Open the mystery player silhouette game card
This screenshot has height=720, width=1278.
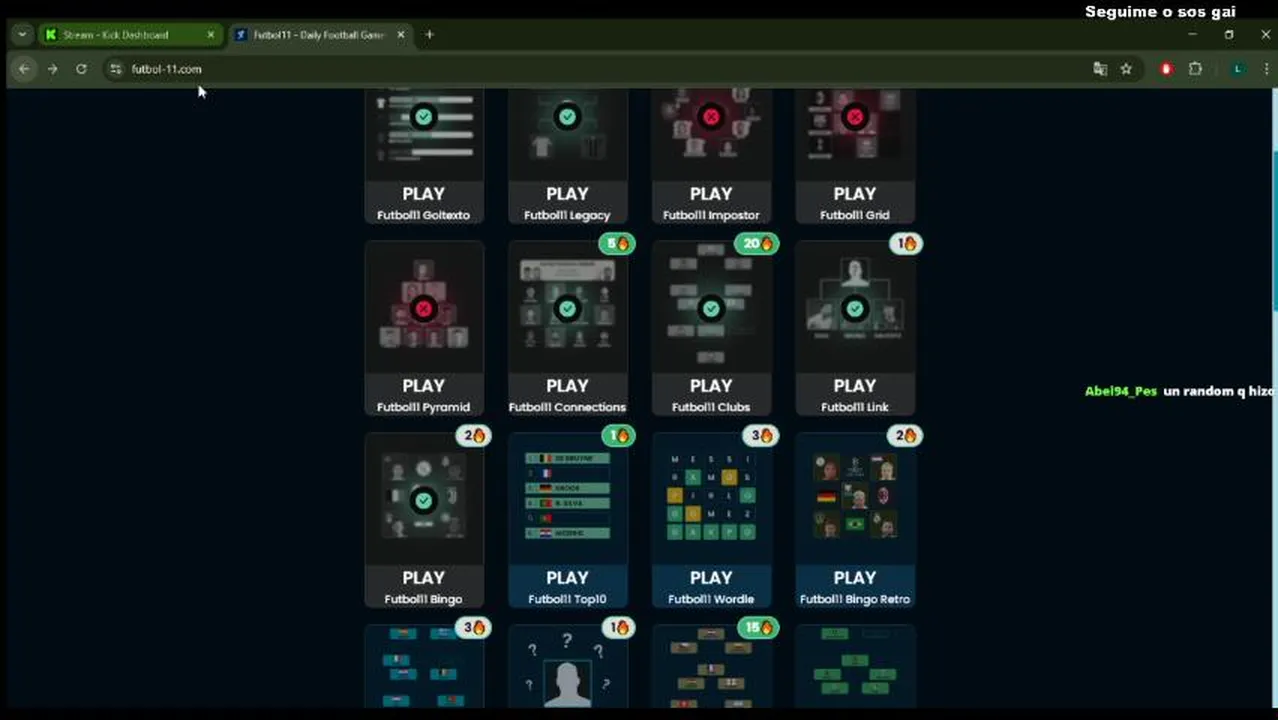coord(567,667)
